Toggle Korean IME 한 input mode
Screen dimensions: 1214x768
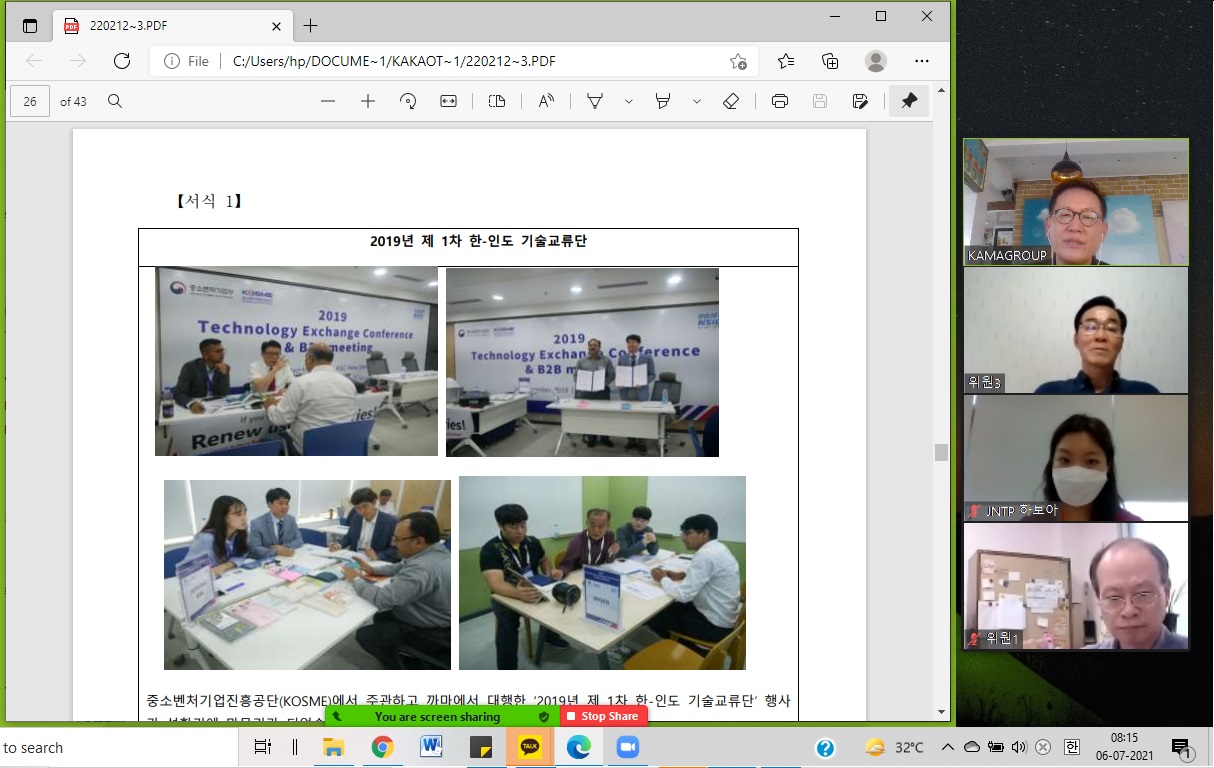click(x=1071, y=747)
